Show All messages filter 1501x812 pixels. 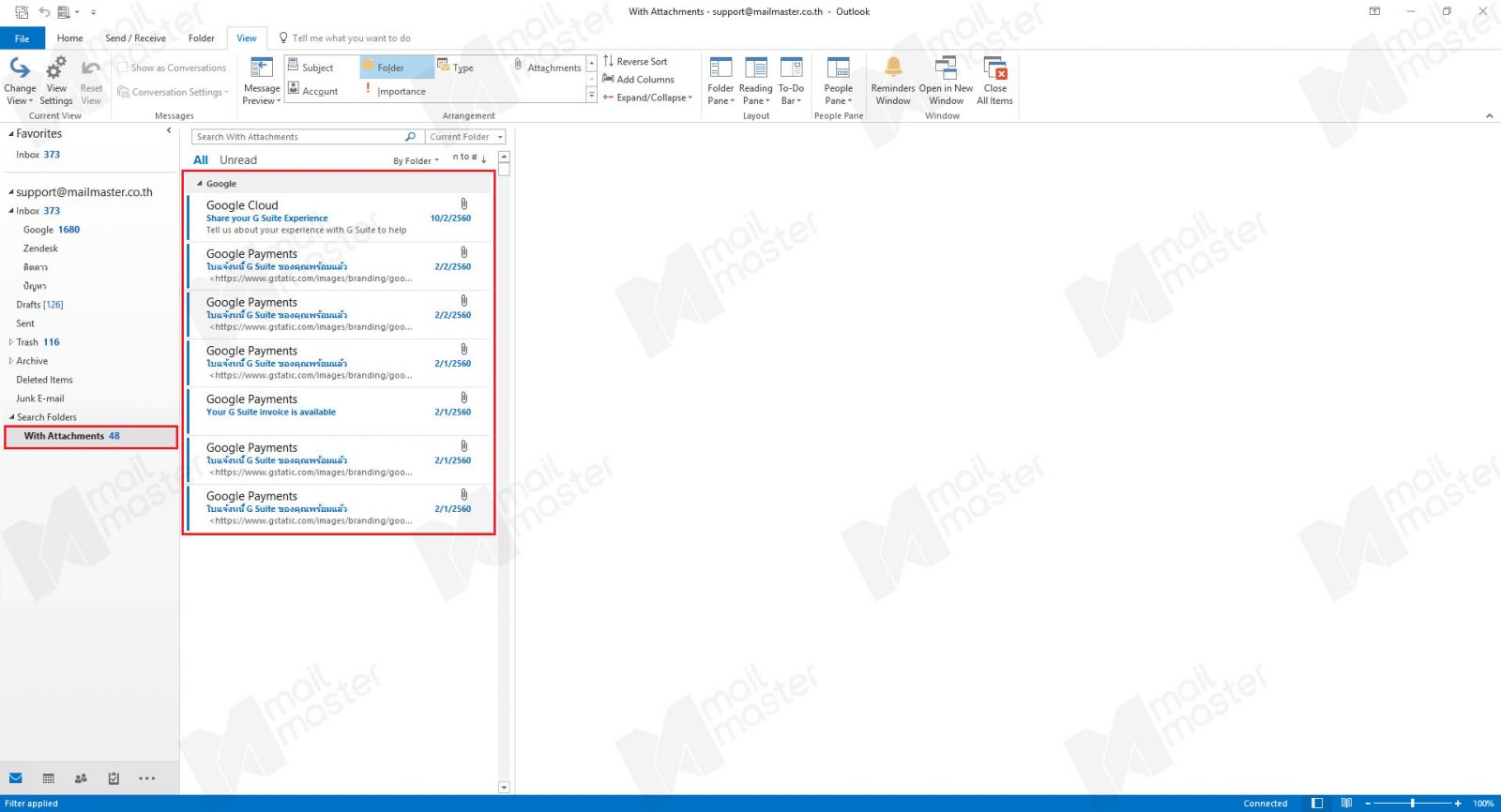(x=201, y=160)
